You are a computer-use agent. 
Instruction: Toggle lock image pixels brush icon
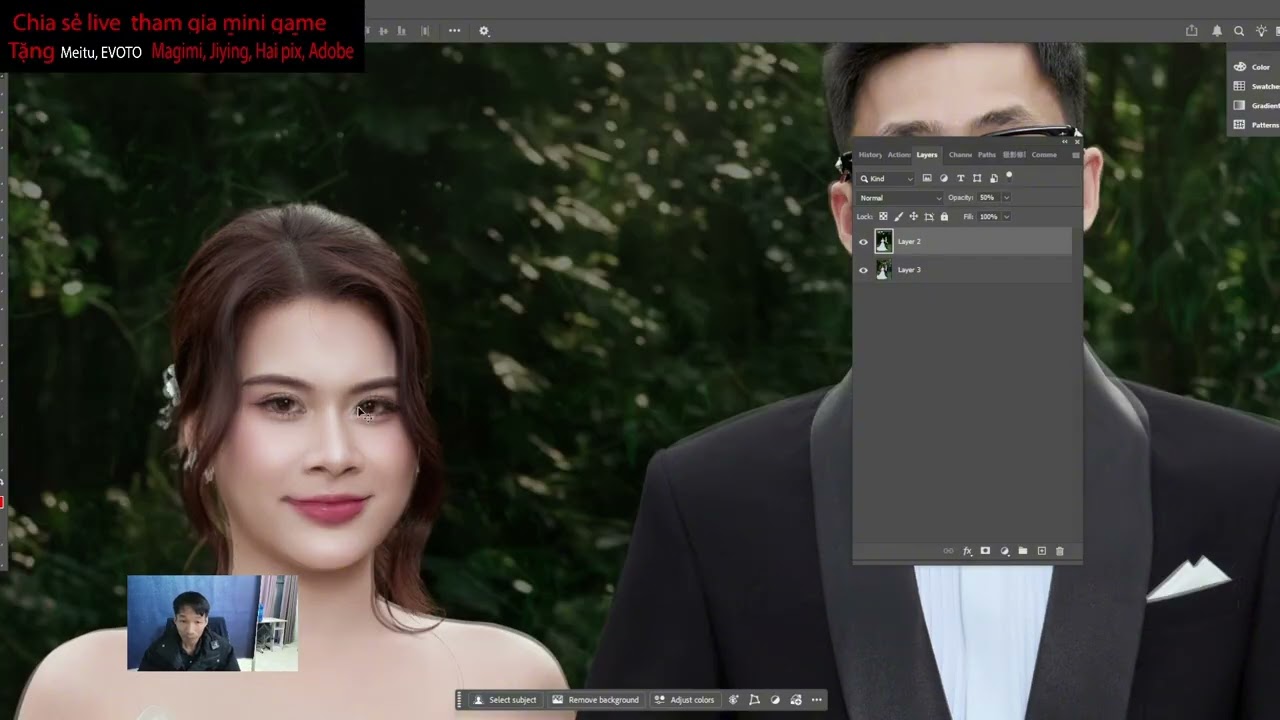[x=898, y=216]
